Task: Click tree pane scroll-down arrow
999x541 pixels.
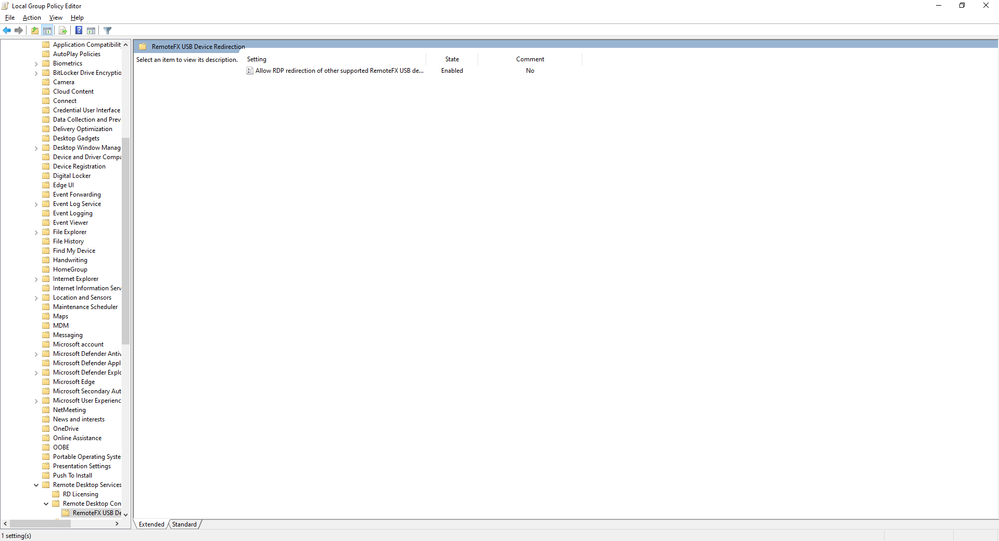Action: click(x=126, y=514)
